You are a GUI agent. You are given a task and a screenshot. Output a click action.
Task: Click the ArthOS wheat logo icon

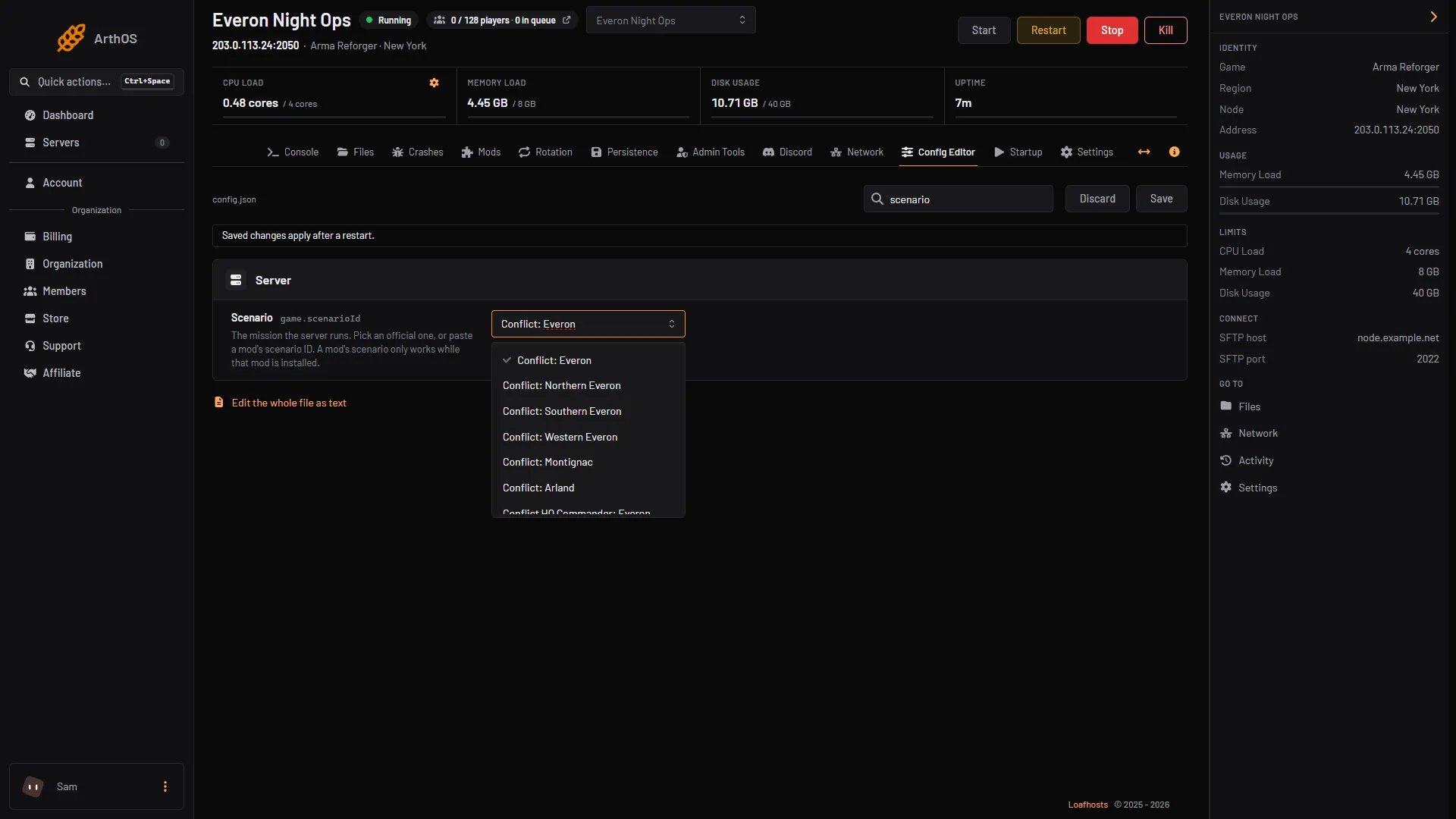71,38
